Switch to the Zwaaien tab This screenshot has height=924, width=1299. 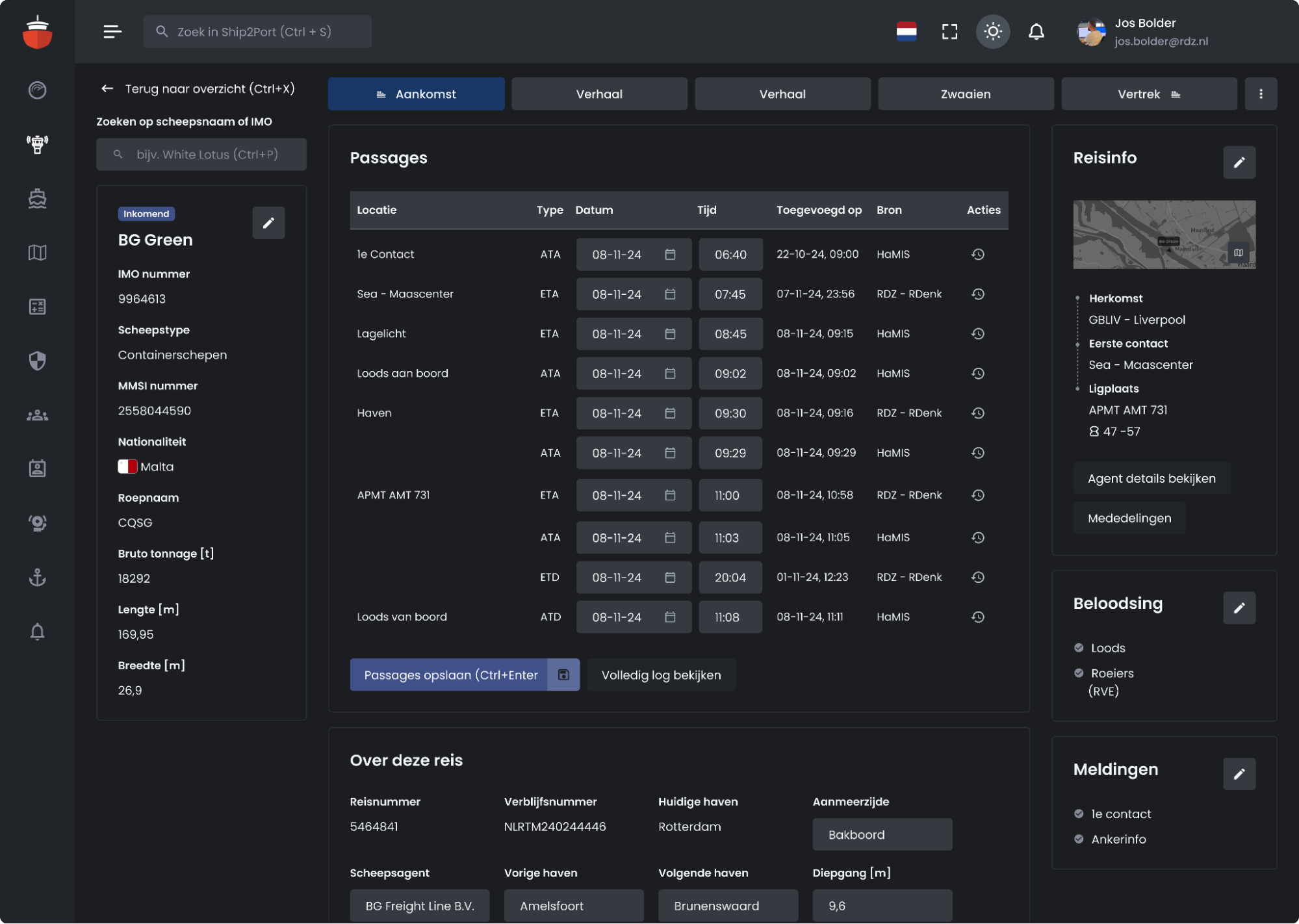click(965, 94)
